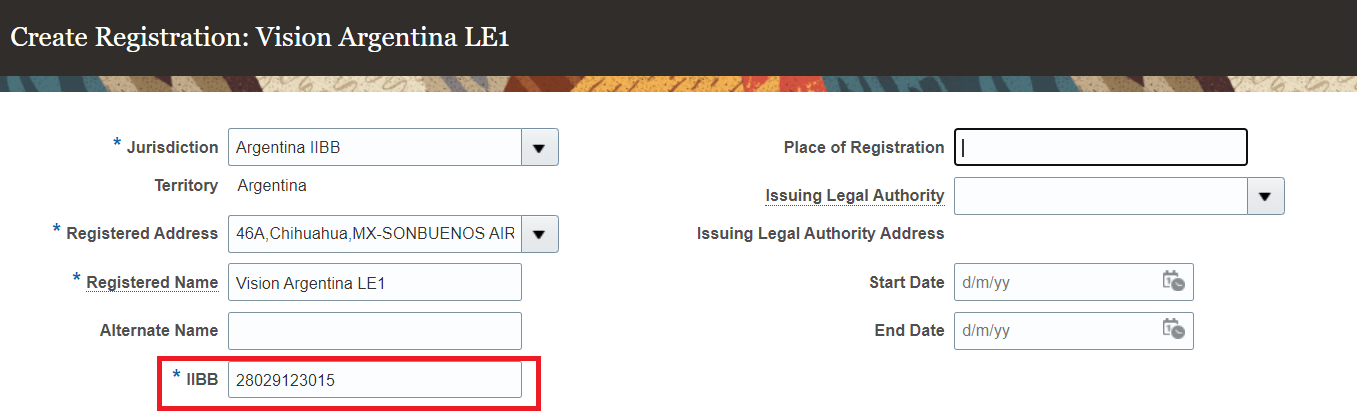The image size is (1357, 419).
Task: Focus the Place of Registration field
Action: pyautogui.click(x=1100, y=147)
